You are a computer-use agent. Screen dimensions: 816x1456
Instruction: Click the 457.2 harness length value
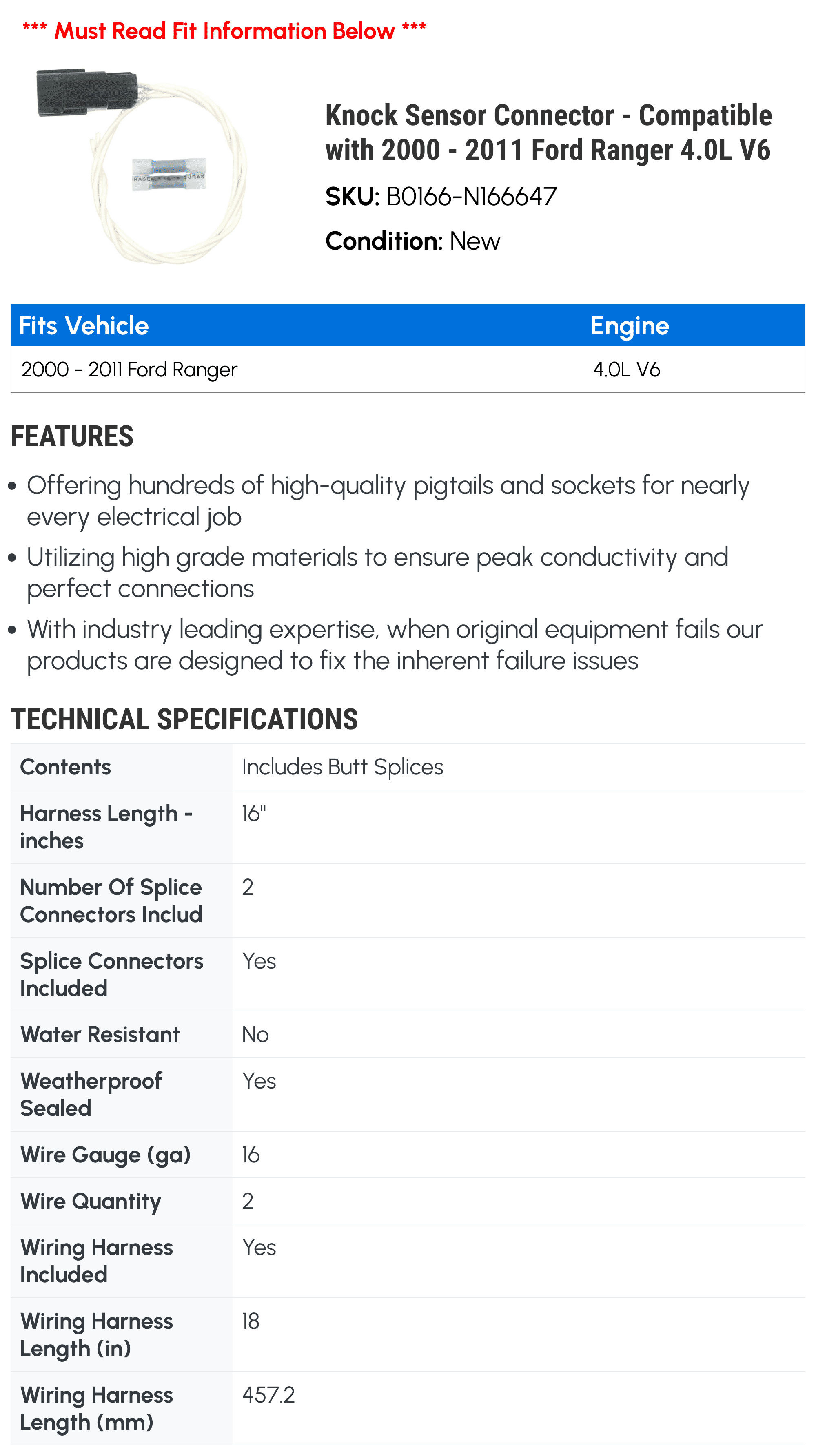(268, 1395)
